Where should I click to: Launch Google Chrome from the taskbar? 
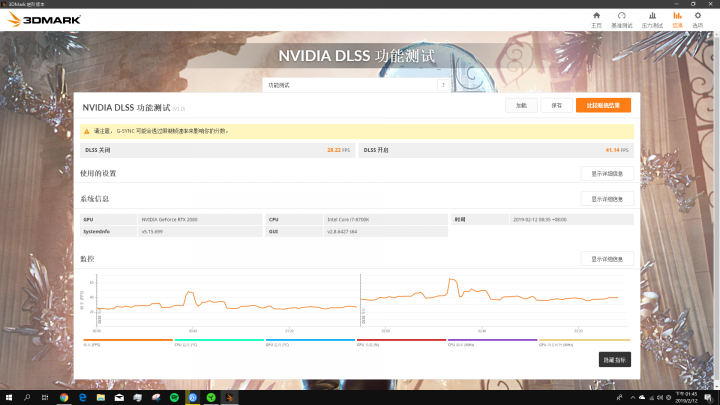pos(64,397)
